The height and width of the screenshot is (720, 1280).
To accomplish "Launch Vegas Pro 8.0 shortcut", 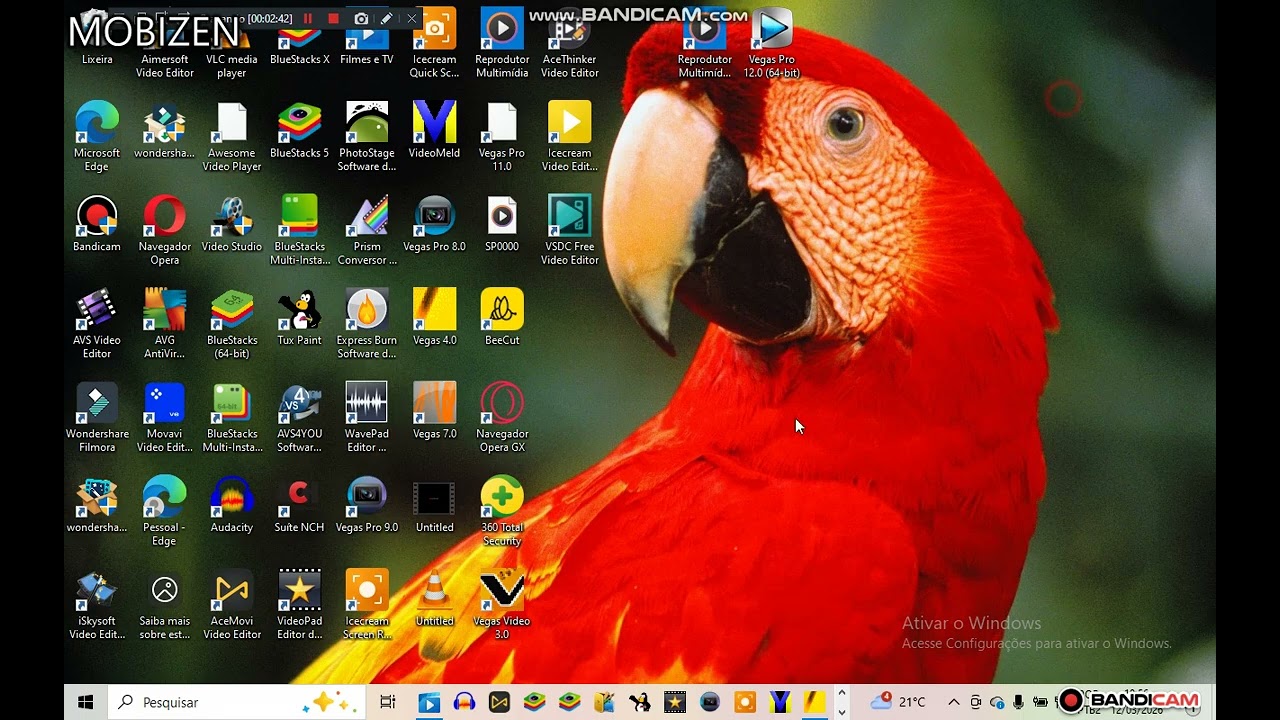I will (434, 224).
